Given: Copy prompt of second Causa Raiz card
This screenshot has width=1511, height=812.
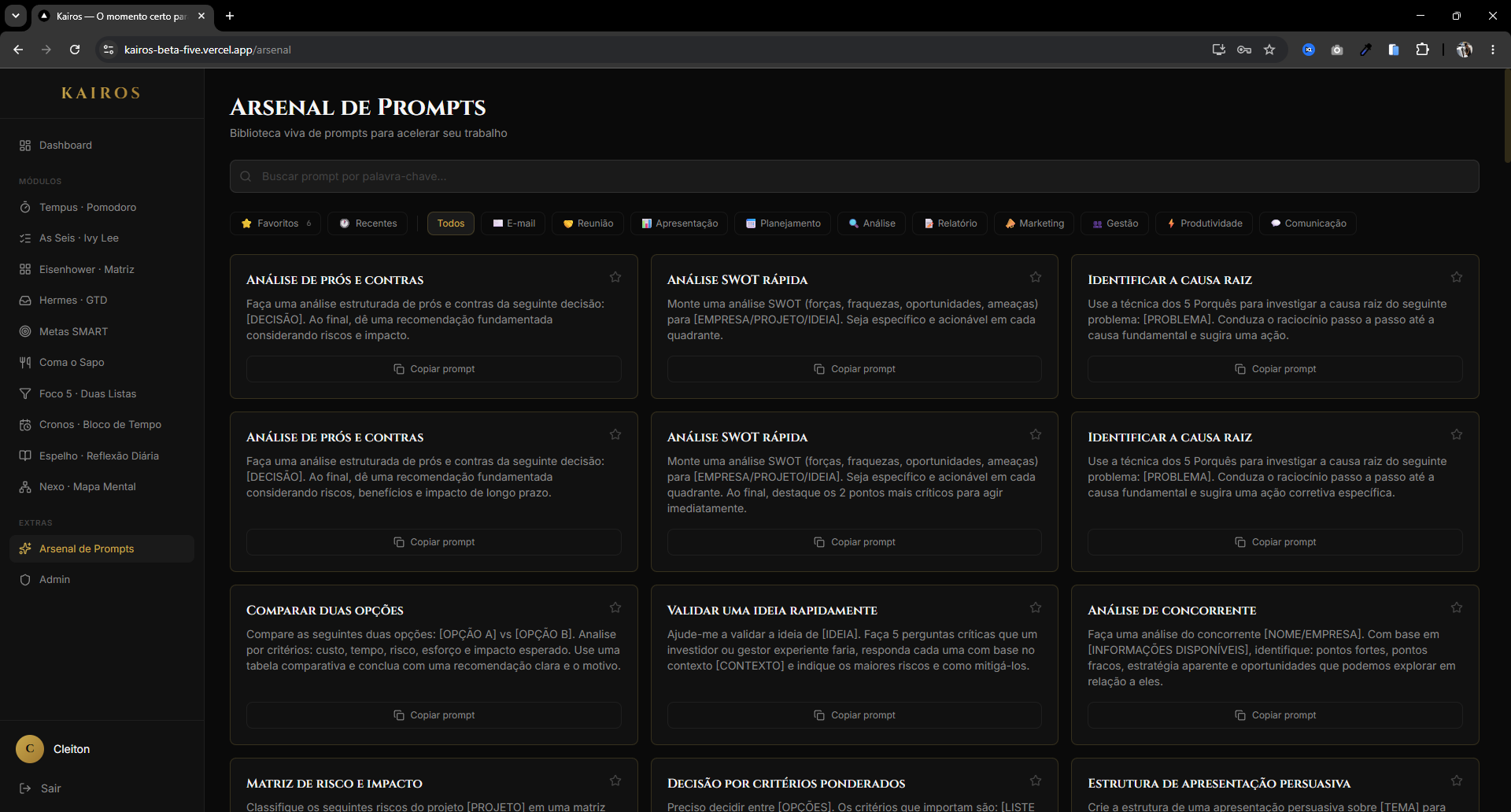Looking at the screenshot, I should pos(1275,542).
